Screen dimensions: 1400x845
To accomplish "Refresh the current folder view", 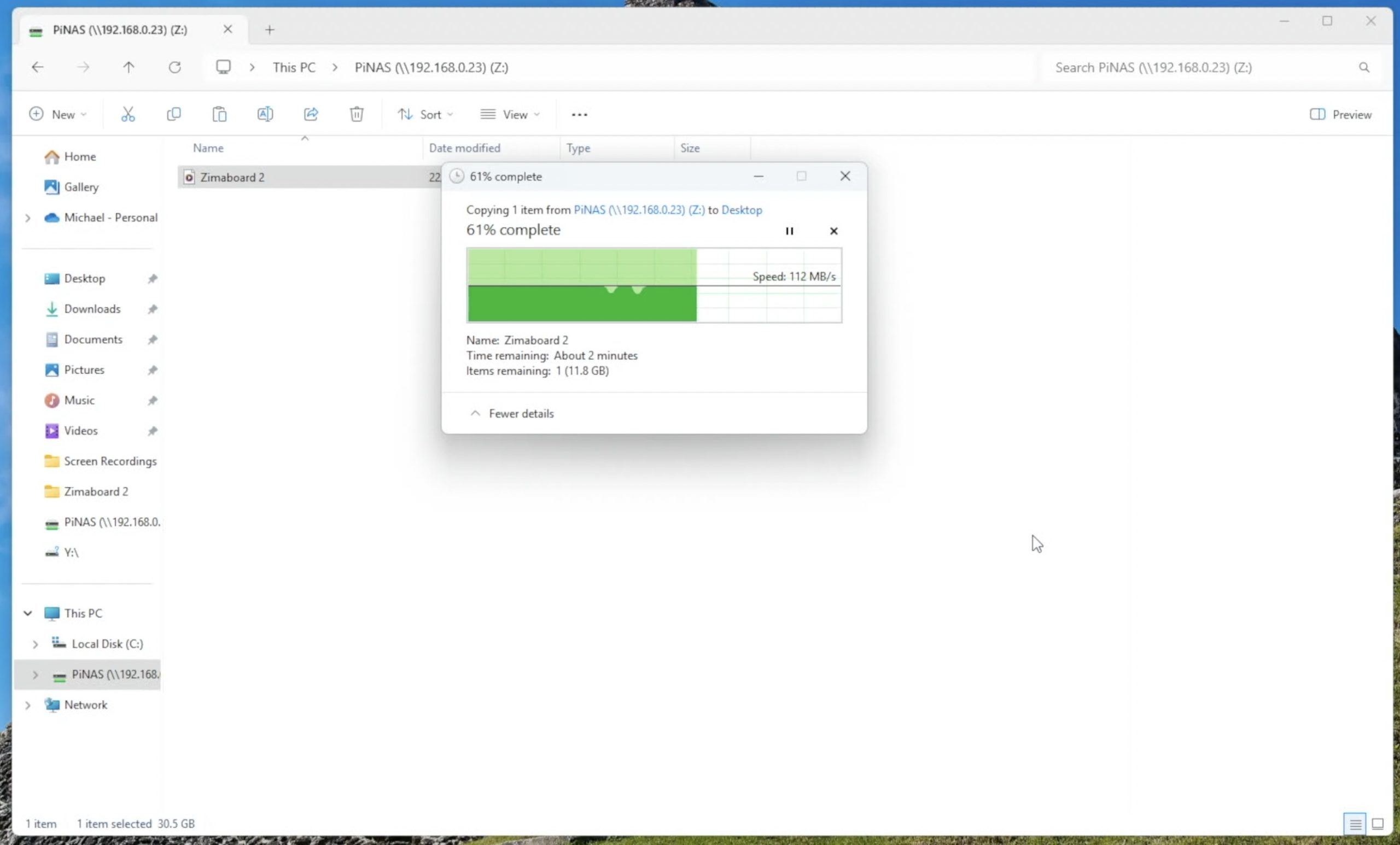I will [174, 68].
